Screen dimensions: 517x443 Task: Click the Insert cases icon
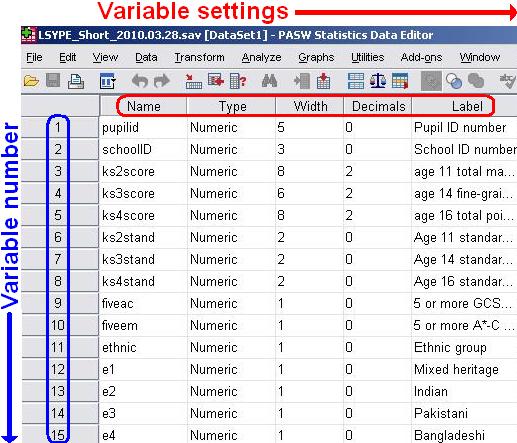click(x=301, y=81)
